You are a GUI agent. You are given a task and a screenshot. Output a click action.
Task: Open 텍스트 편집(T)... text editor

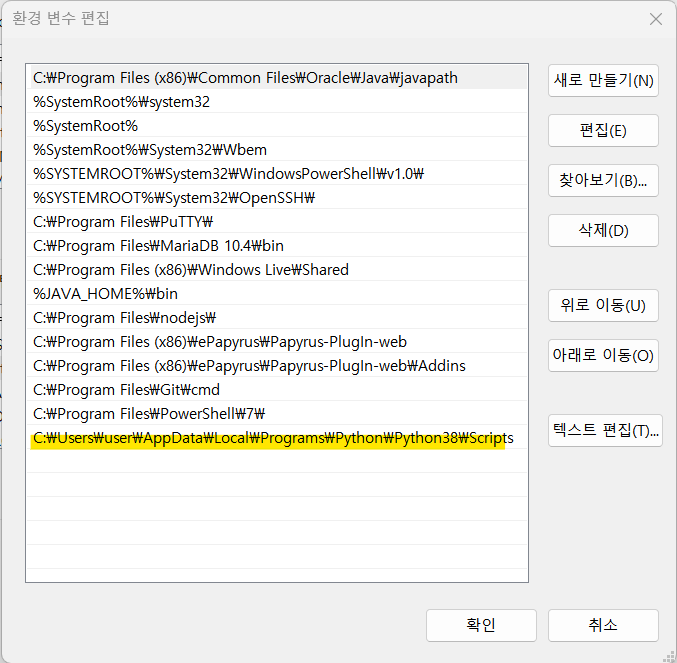pos(605,430)
